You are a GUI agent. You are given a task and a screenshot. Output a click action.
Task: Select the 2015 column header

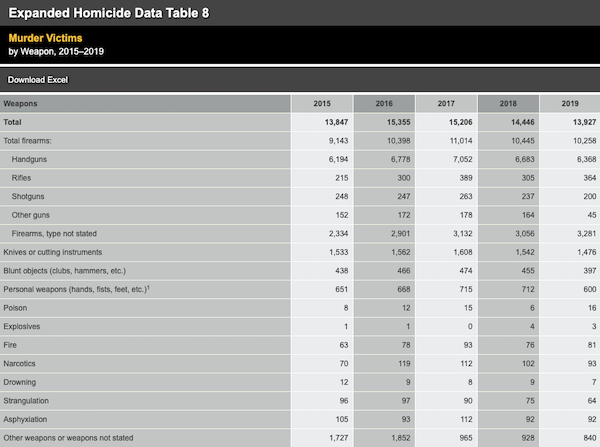pos(321,103)
